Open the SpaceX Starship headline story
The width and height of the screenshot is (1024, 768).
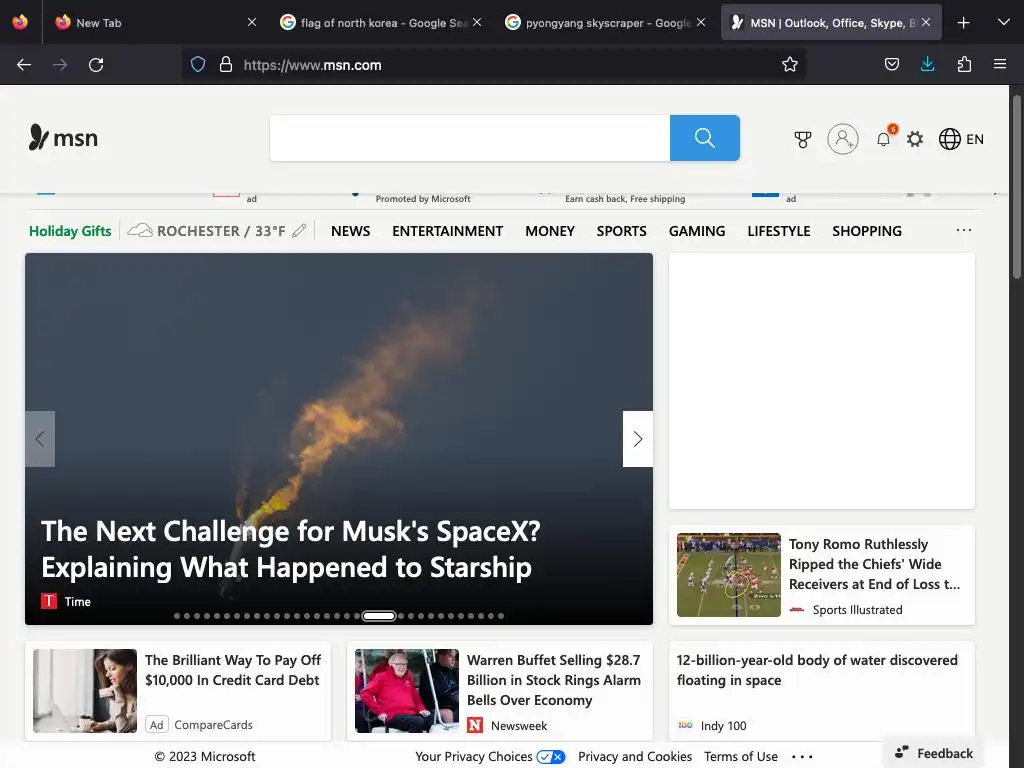291,549
